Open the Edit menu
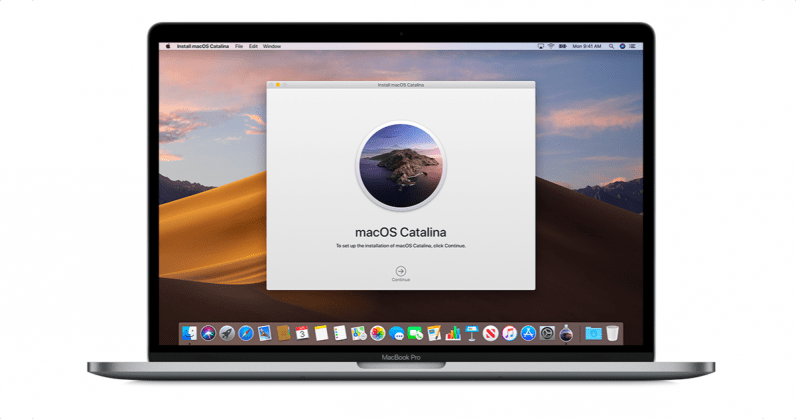This screenshot has width=796, height=419. 253,46
